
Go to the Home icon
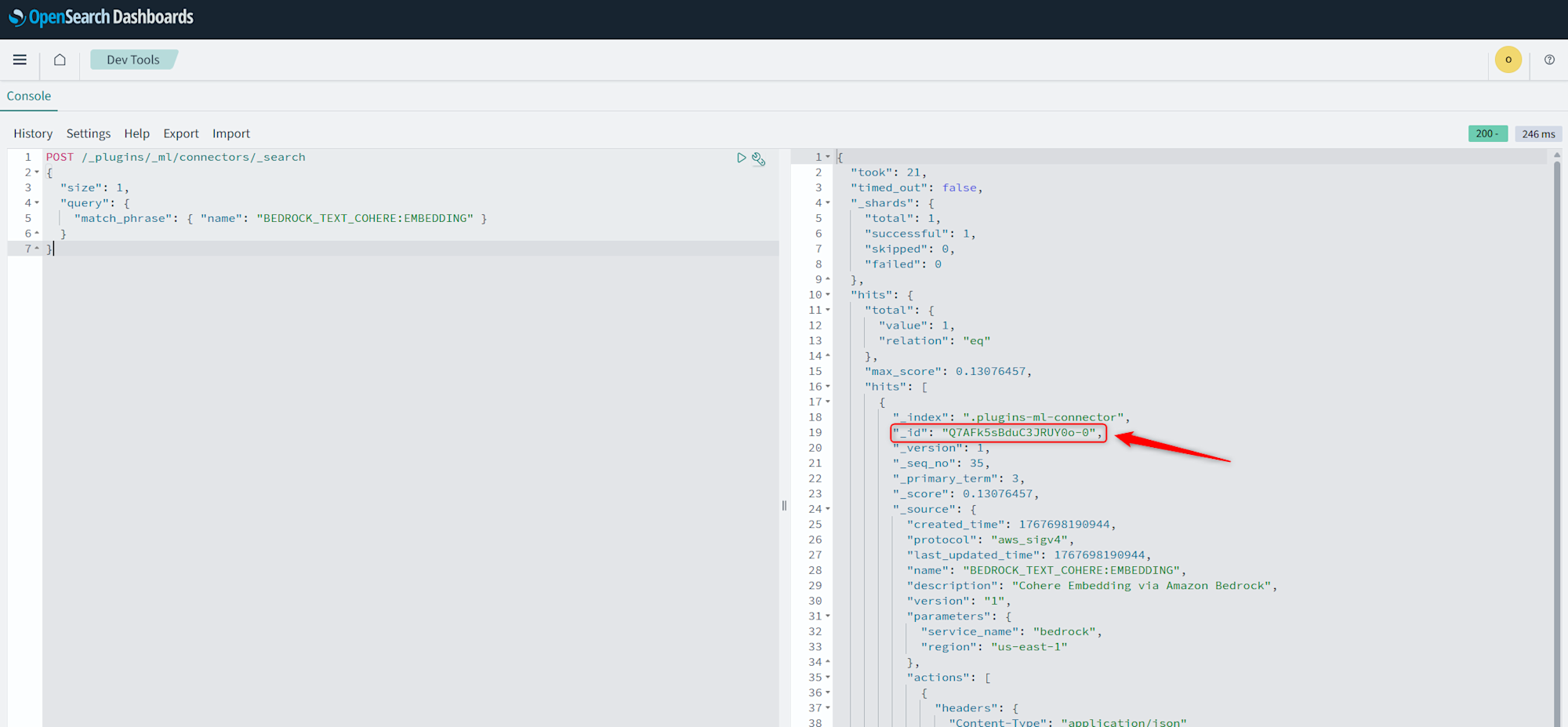(60, 60)
